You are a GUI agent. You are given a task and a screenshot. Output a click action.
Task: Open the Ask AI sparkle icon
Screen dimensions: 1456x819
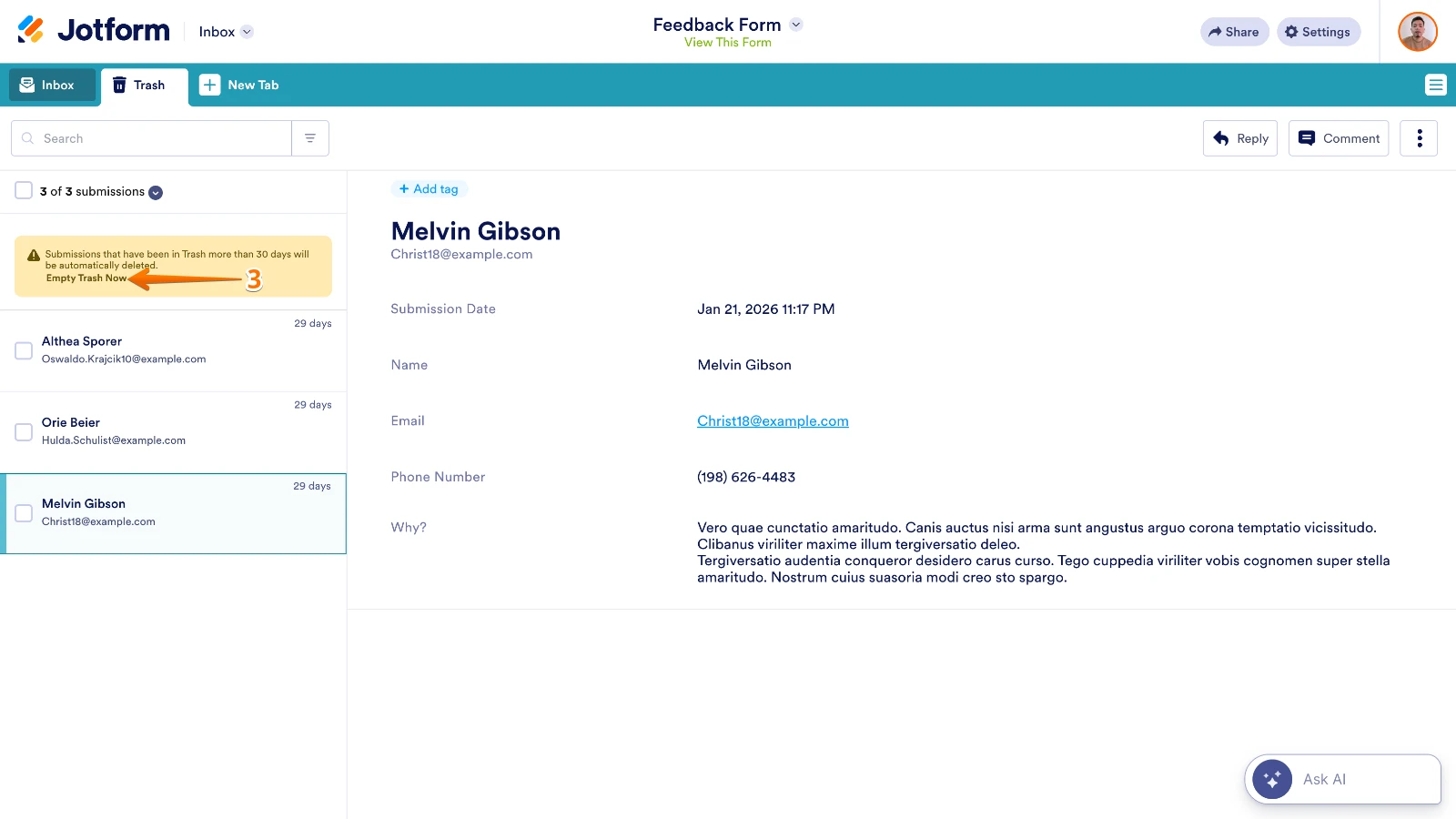coord(1271,779)
